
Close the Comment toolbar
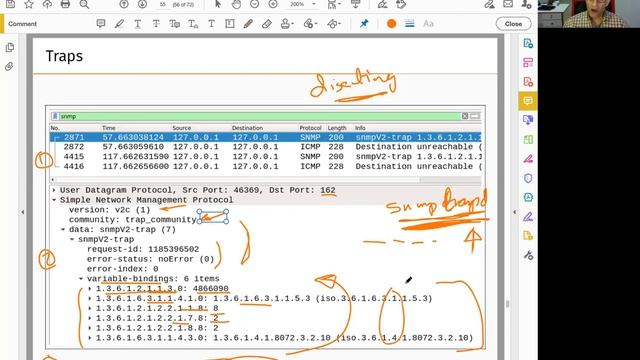513,24
